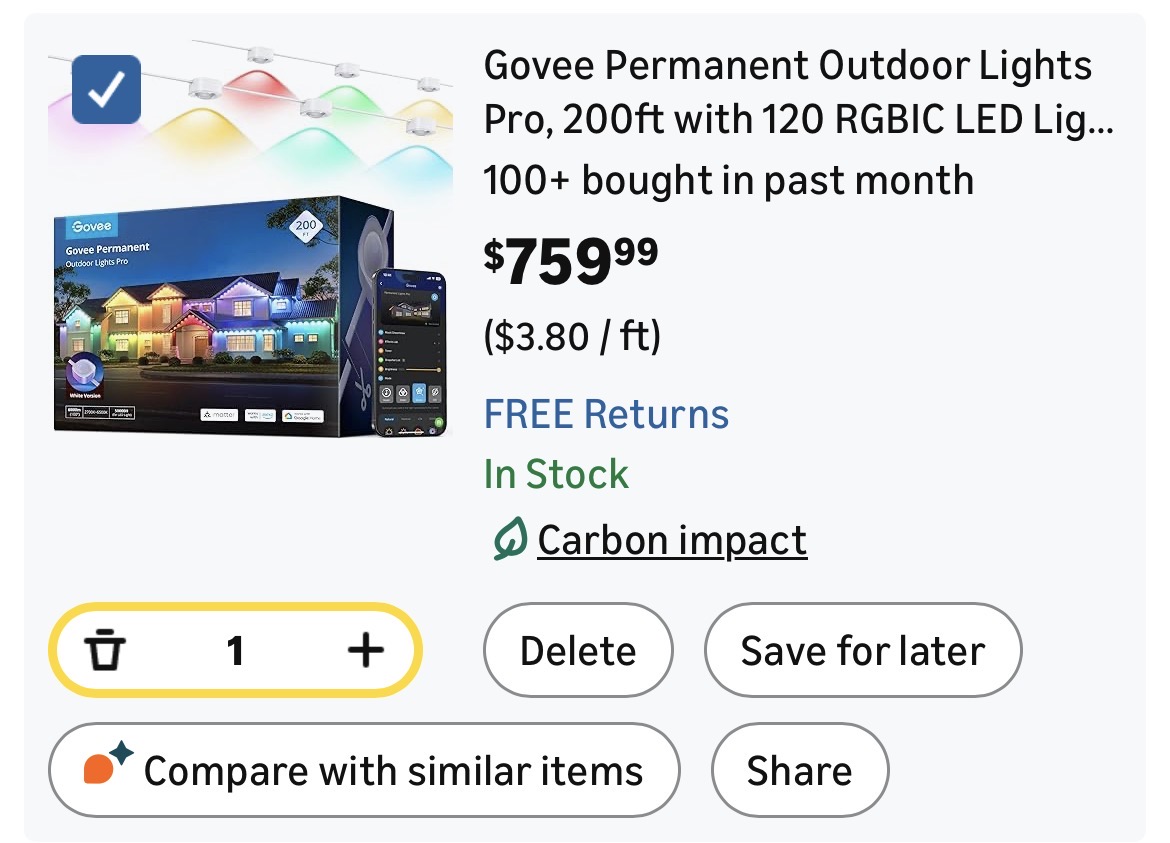This screenshot has width=1170, height=843.
Task: Uncheck the Govee item selection checkbox
Action: pyautogui.click(x=107, y=90)
